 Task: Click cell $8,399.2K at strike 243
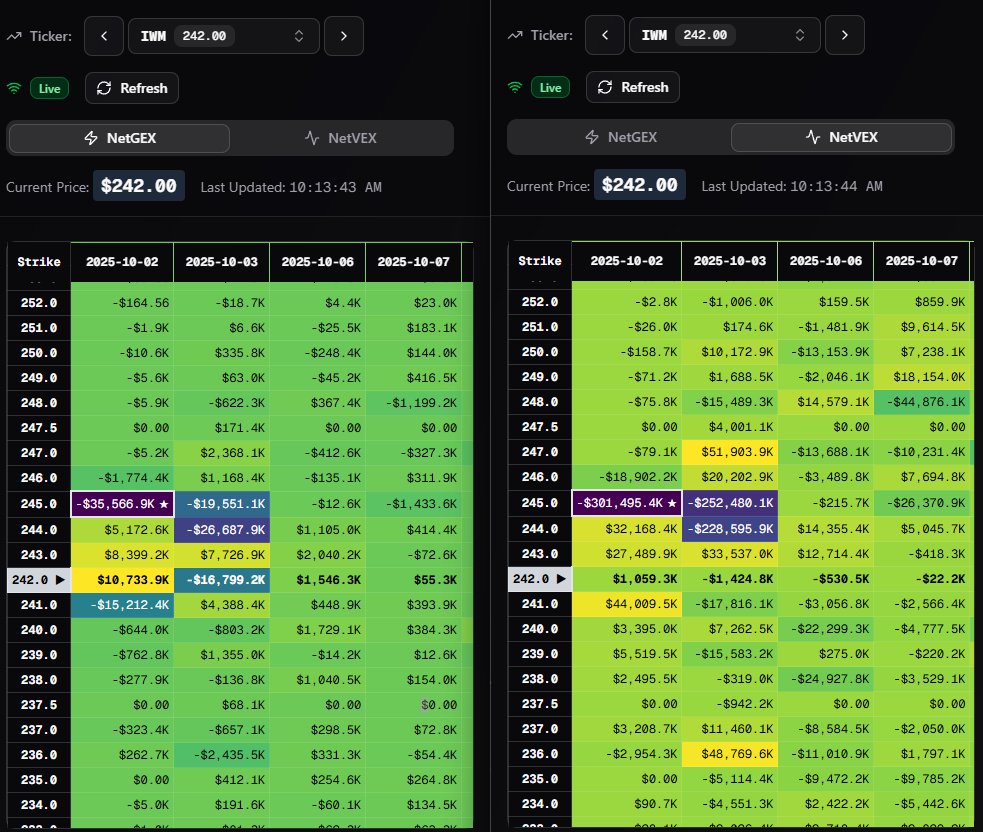click(122, 555)
